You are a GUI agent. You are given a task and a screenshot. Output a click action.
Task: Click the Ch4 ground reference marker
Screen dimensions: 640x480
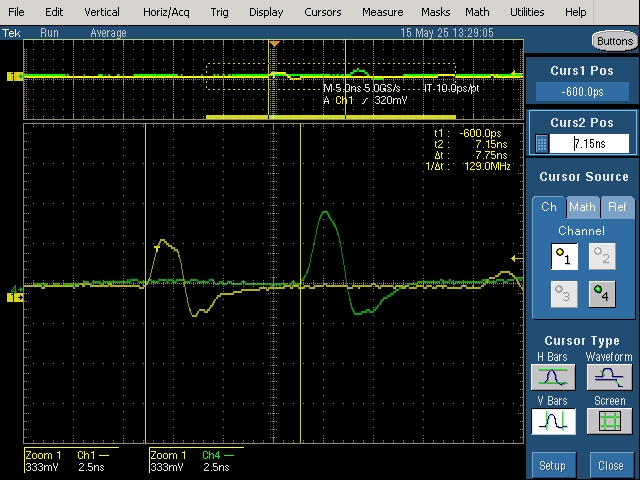pyautogui.click(x=17, y=289)
